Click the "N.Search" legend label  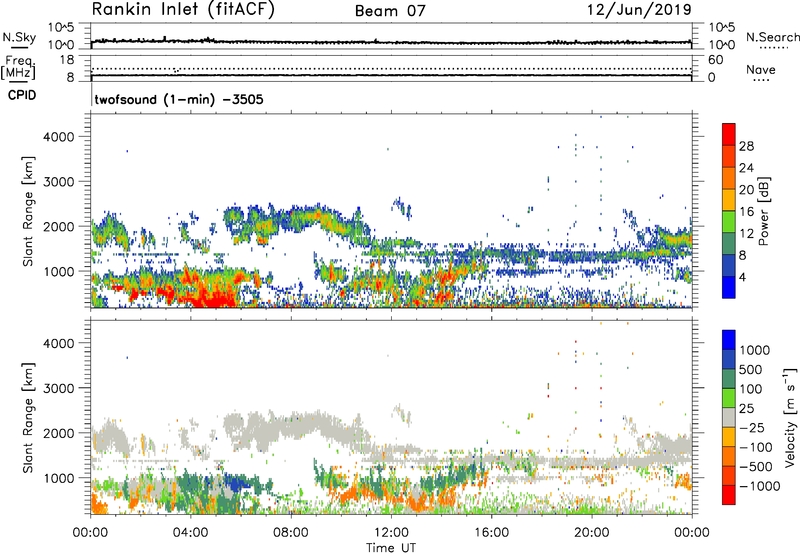click(x=772, y=37)
